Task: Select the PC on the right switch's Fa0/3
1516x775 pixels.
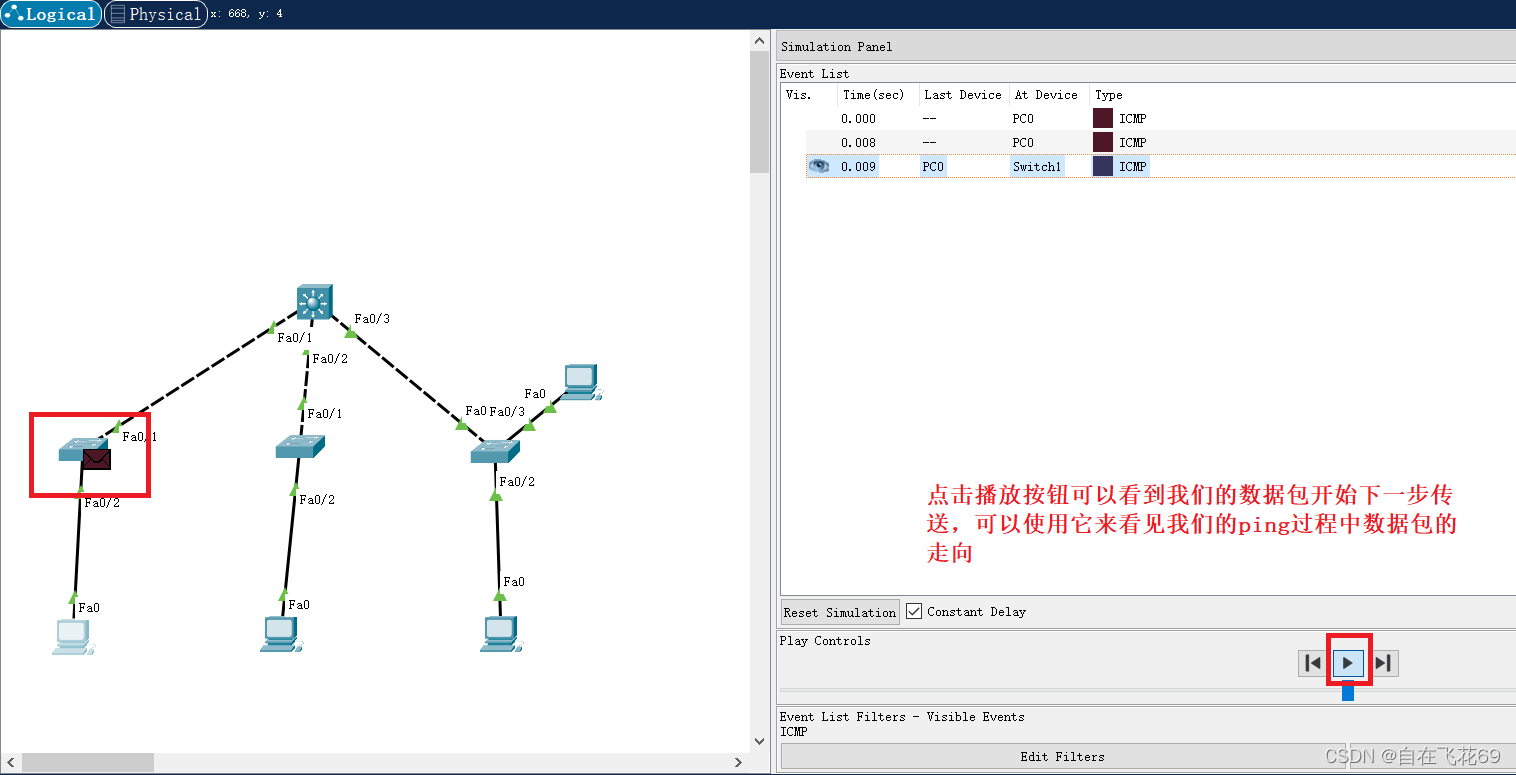Action: tap(582, 383)
